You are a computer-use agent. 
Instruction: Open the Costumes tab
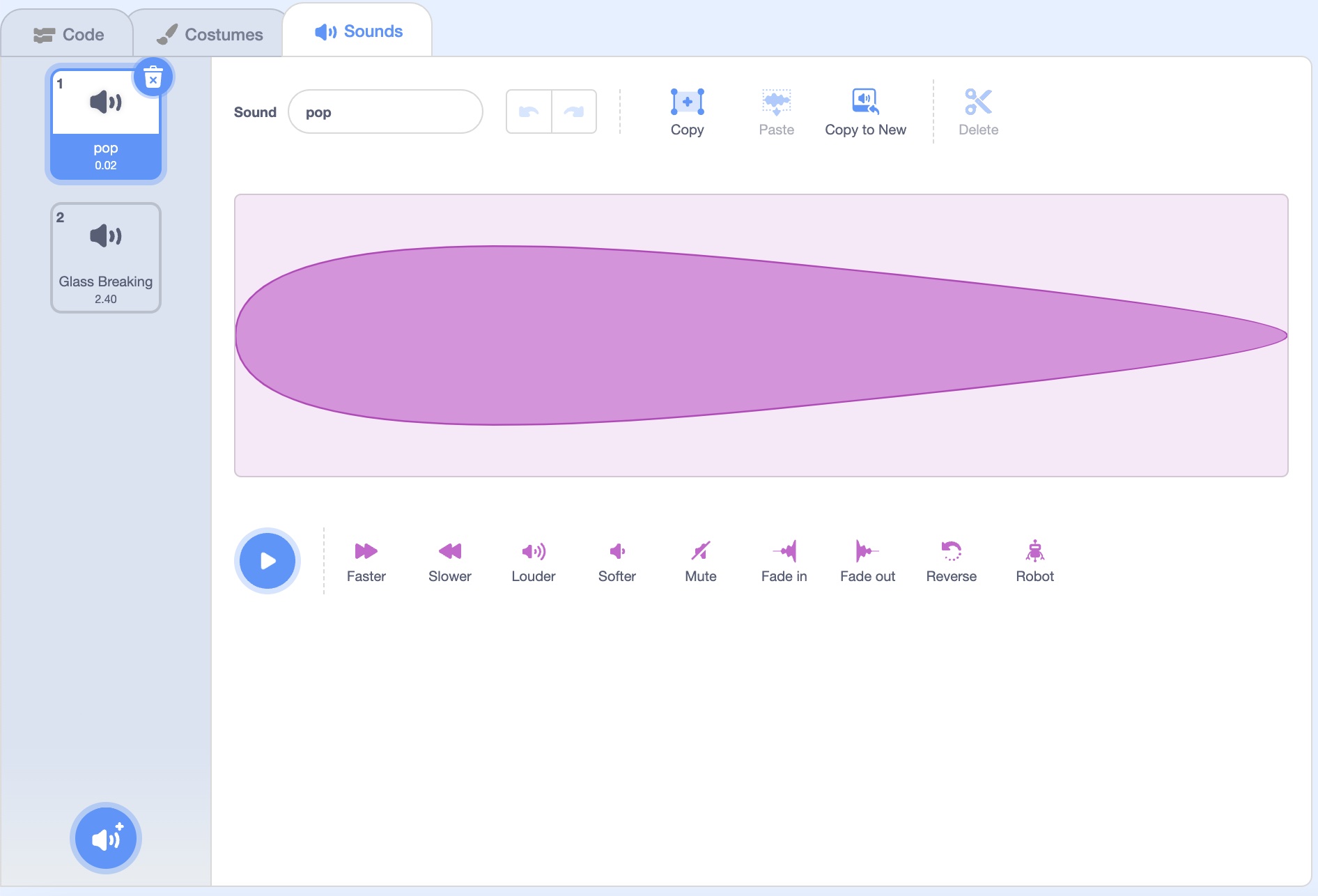[209, 33]
